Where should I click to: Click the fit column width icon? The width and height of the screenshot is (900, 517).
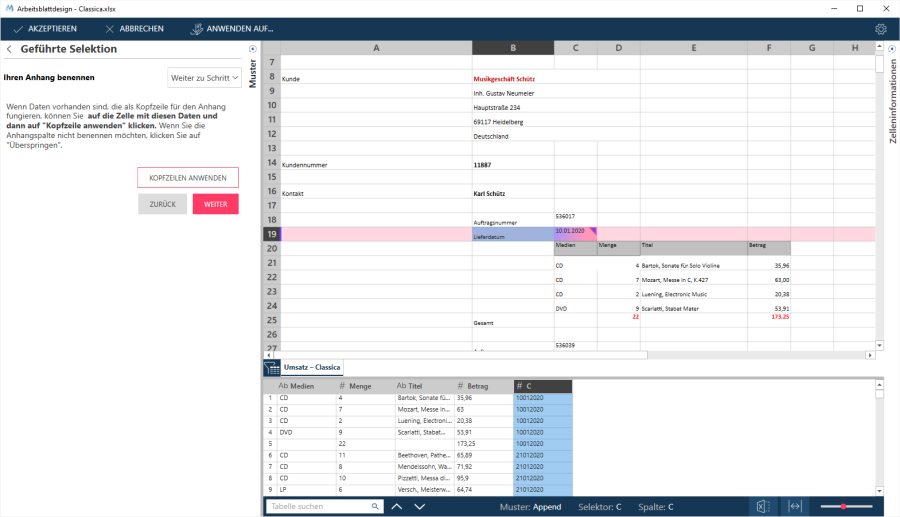[x=795, y=507]
